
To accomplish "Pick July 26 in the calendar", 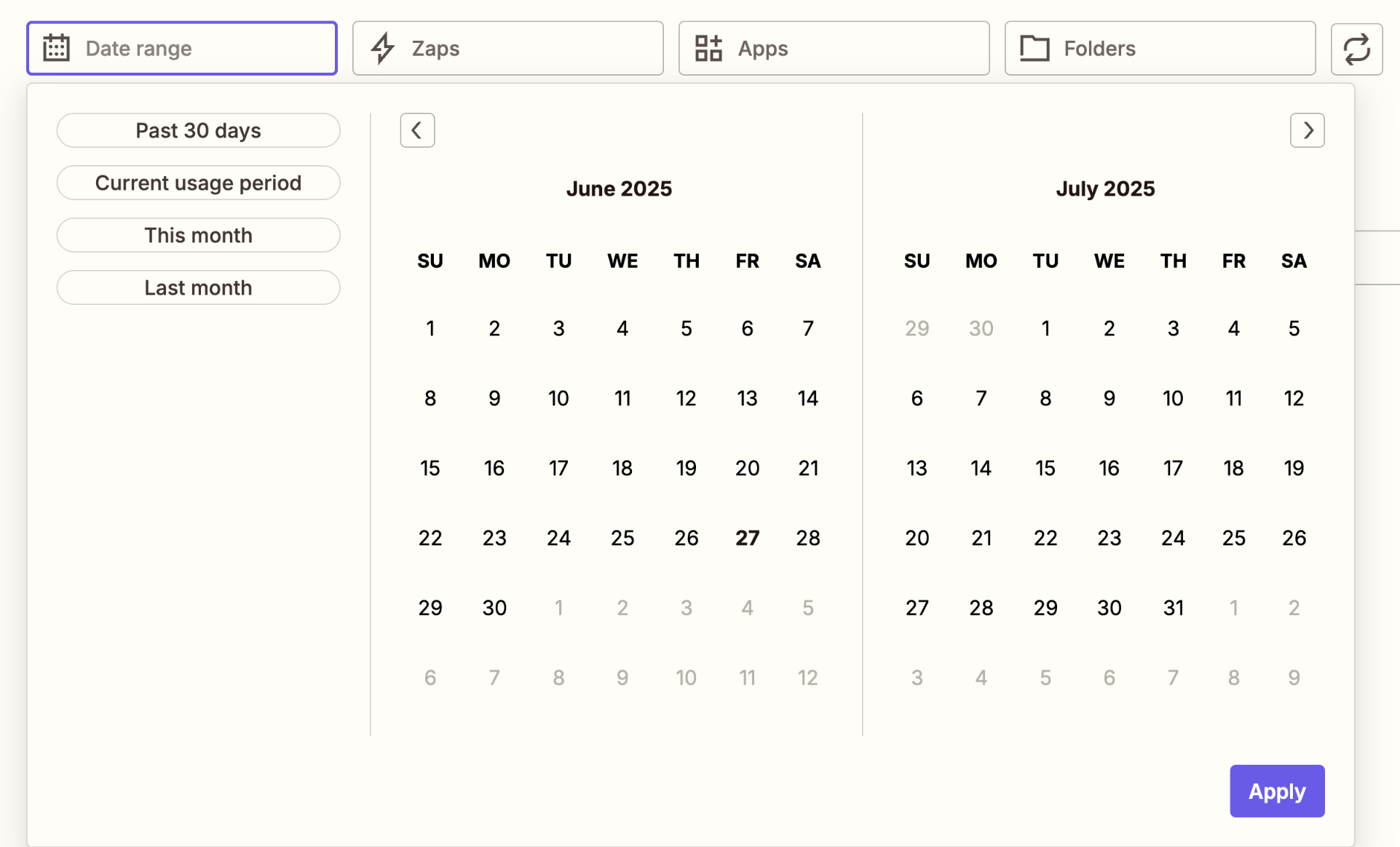I will 1294,538.
